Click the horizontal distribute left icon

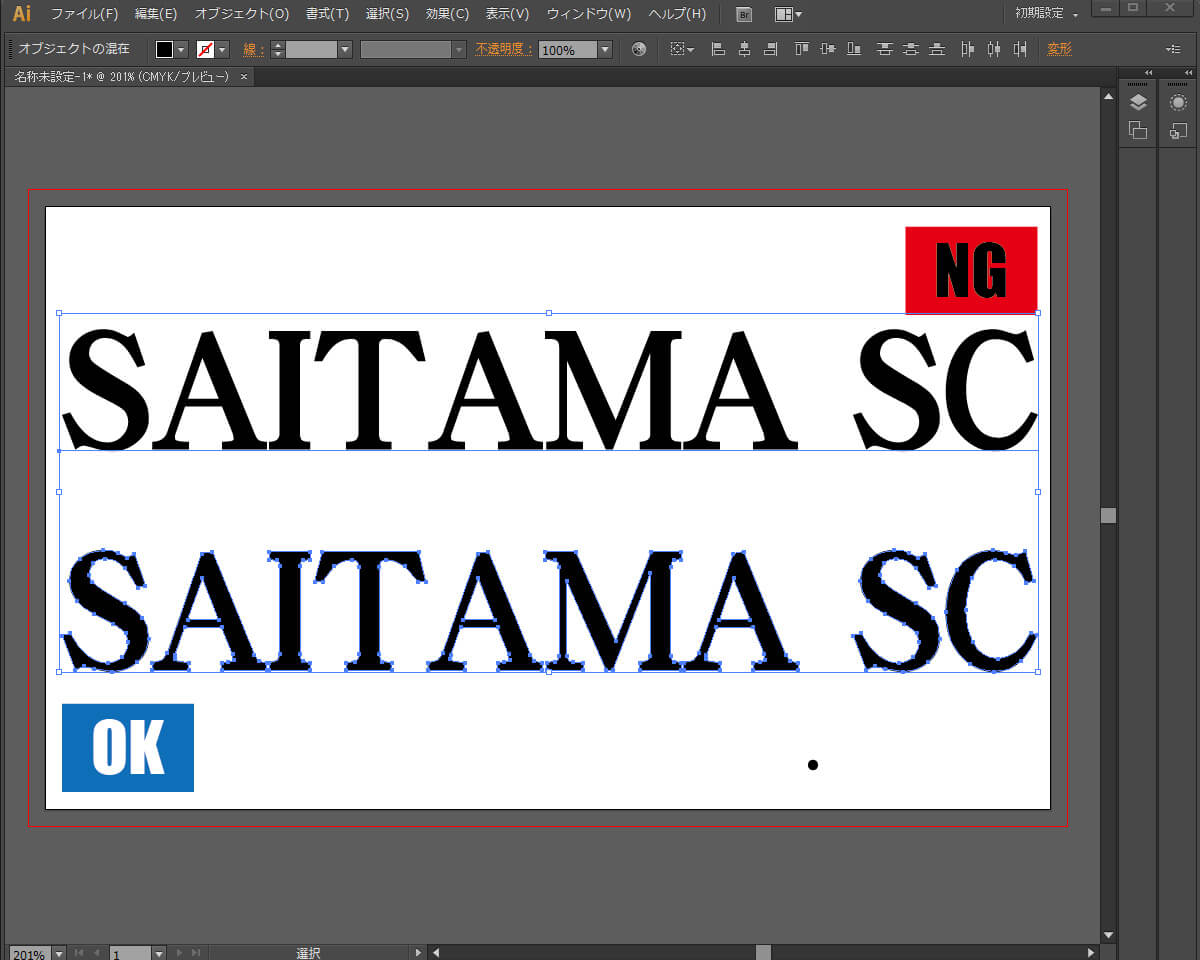968,49
